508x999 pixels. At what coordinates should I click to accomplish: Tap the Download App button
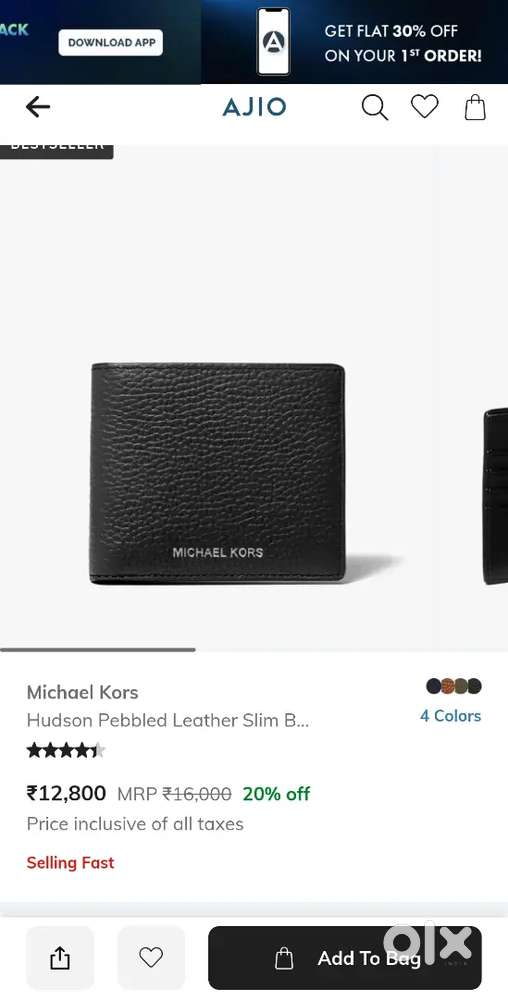click(x=111, y=43)
